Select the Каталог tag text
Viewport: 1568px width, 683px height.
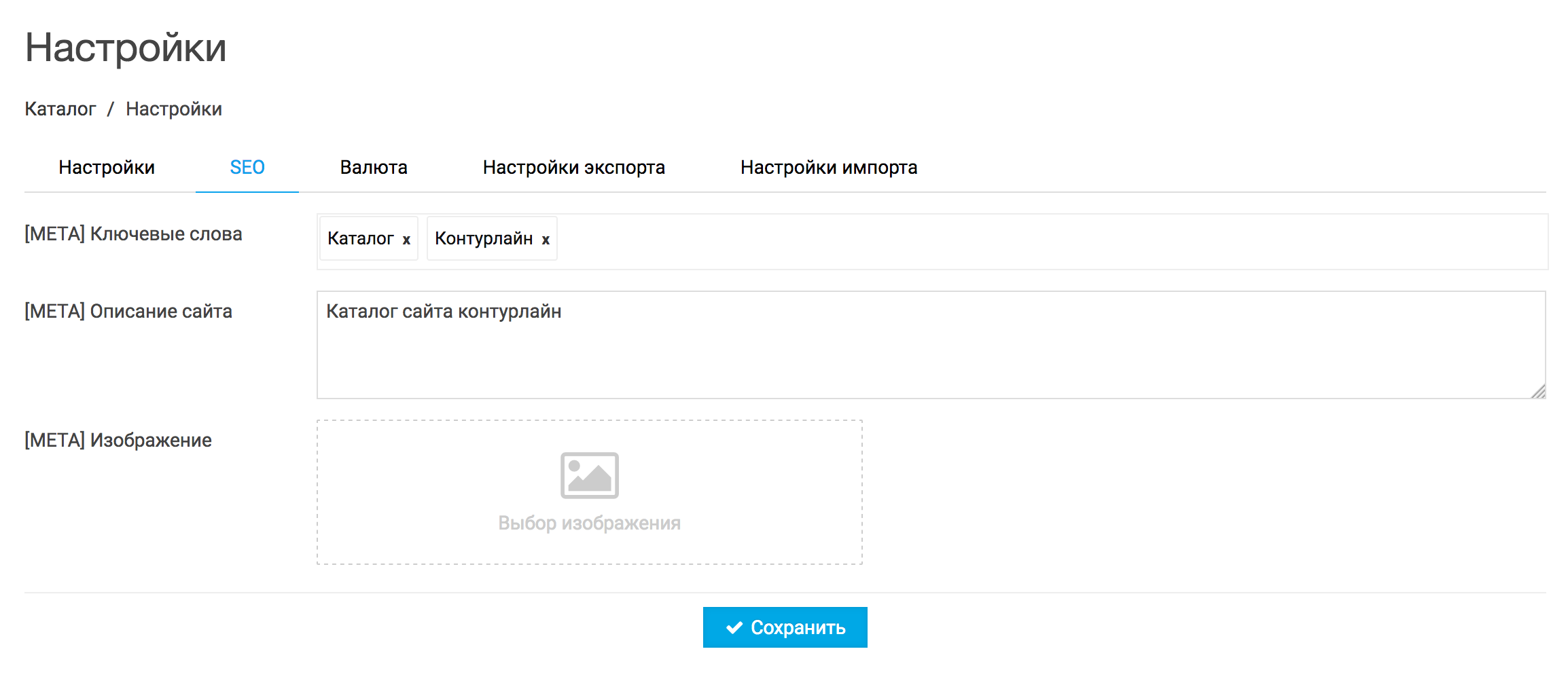[360, 238]
